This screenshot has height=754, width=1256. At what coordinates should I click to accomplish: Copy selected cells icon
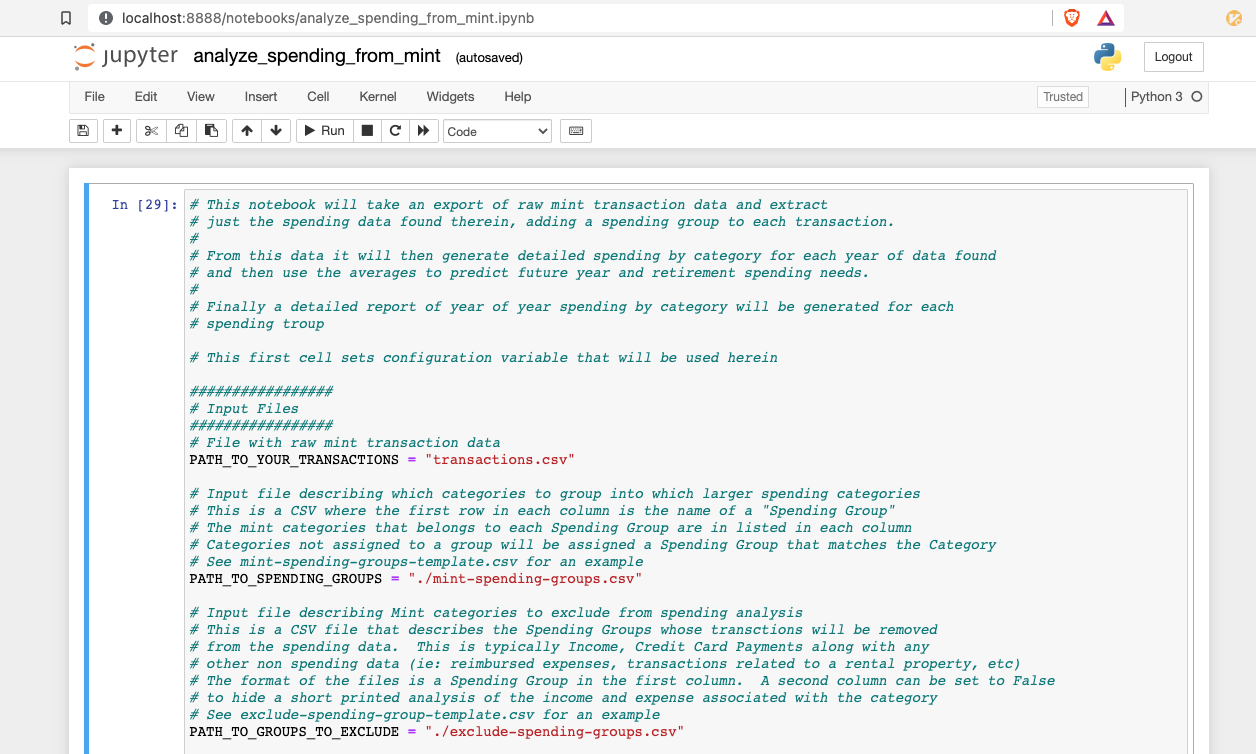pos(181,131)
